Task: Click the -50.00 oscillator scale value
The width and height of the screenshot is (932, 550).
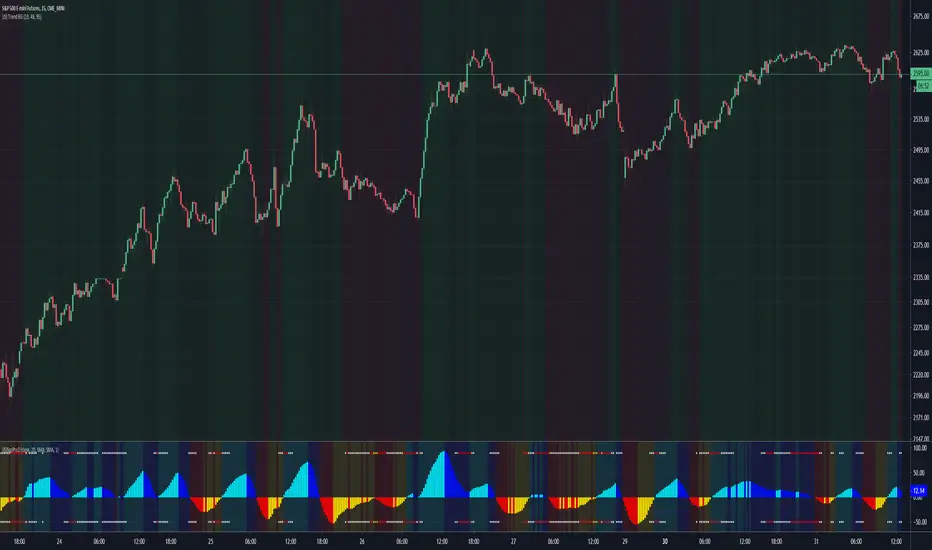Action: pos(920,522)
